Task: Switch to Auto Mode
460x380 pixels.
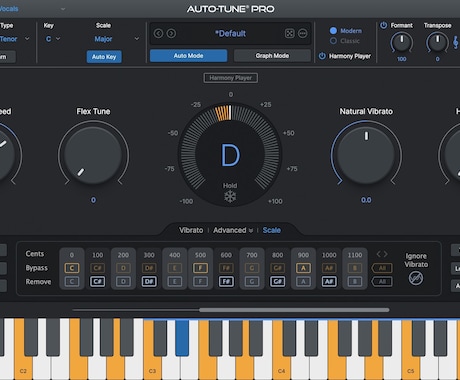Action: tap(188, 56)
